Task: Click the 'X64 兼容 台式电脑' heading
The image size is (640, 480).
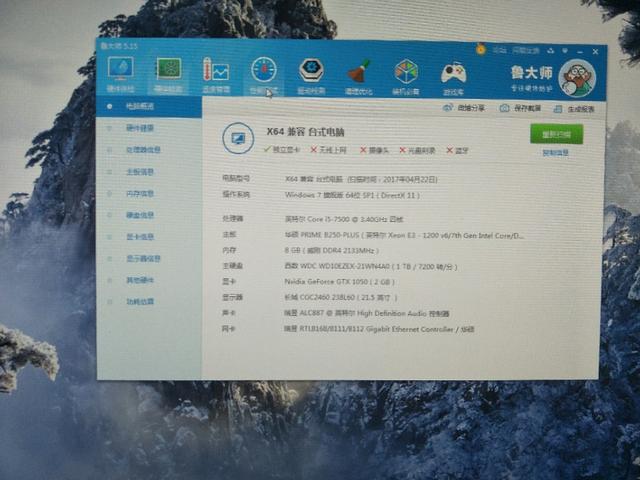Action: 305,131
